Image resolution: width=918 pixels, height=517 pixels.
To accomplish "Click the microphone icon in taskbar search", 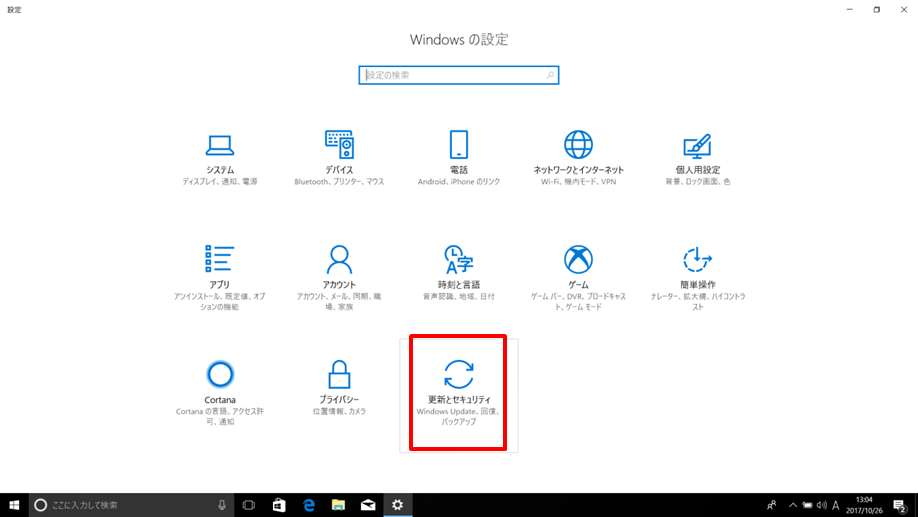I will 222,505.
